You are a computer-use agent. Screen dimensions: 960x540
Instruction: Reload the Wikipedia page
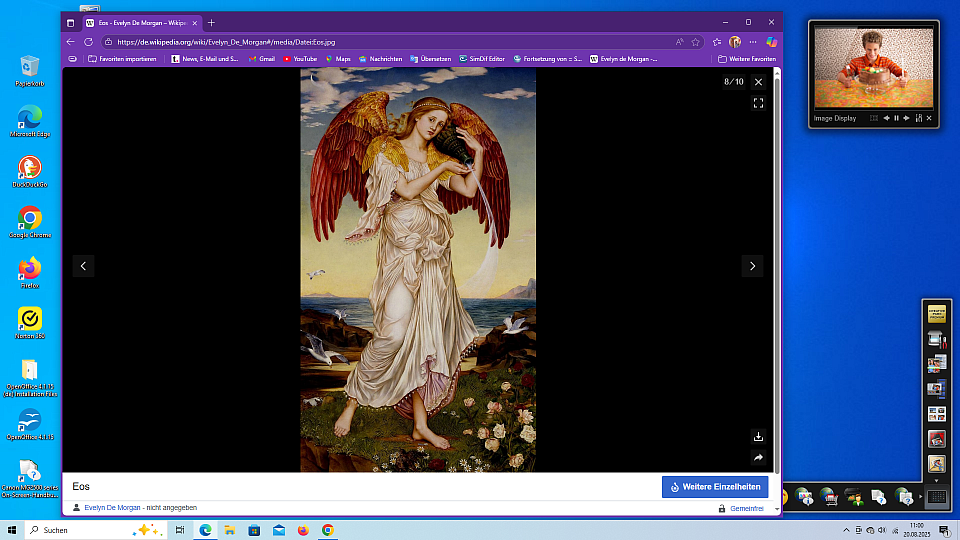point(88,42)
